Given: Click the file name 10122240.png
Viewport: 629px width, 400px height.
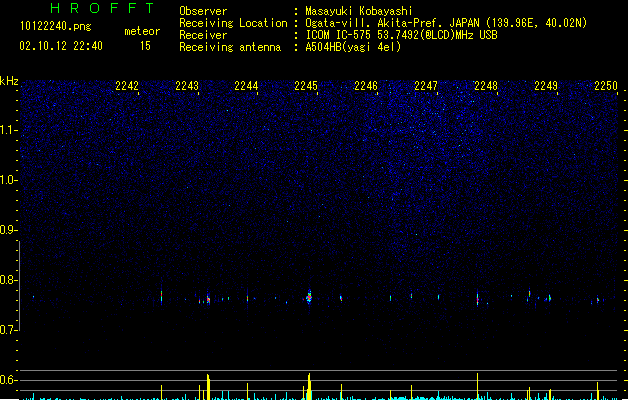Looking at the screenshot, I should 56,26.
